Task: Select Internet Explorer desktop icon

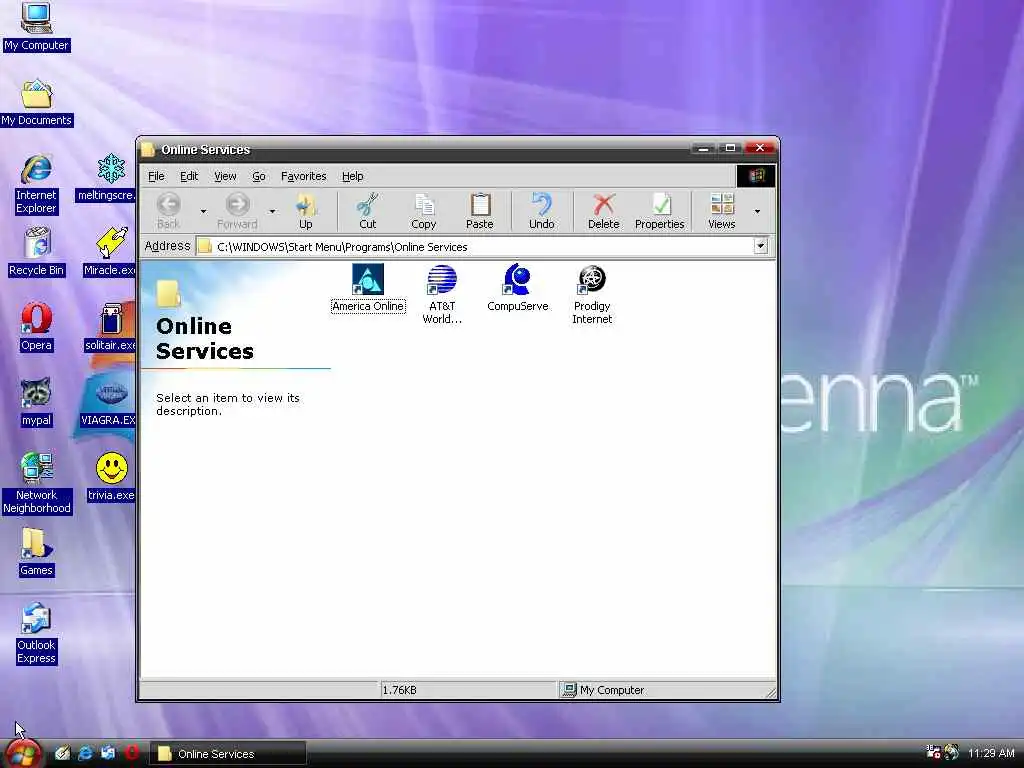Action: (x=36, y=184)
